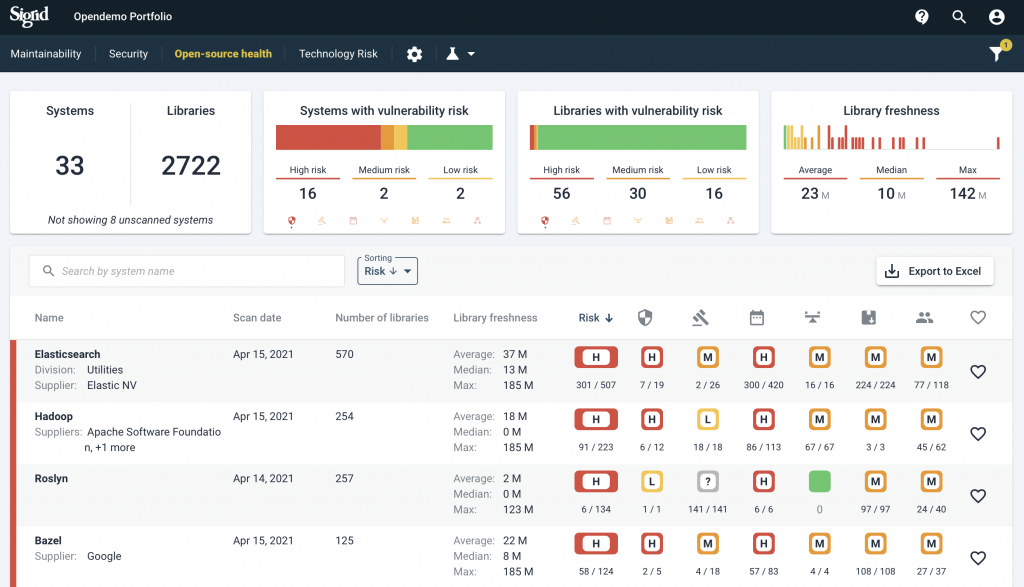Select freshness calendar icon under Systems with vulnerability risk
Screen dimensions: 1024x587
tap(353, 221)
